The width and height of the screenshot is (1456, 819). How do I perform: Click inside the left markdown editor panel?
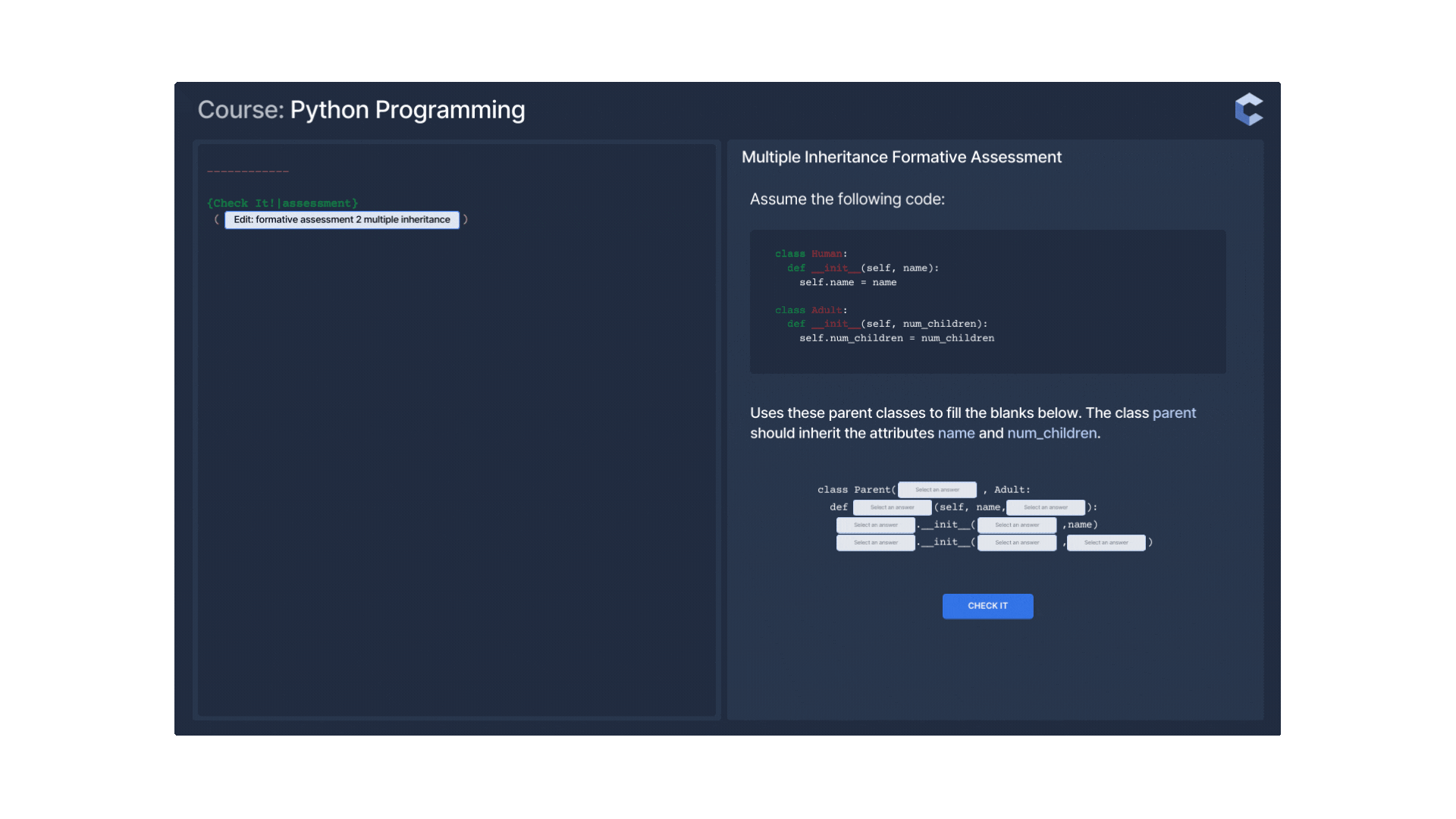[x=455, y=455]
